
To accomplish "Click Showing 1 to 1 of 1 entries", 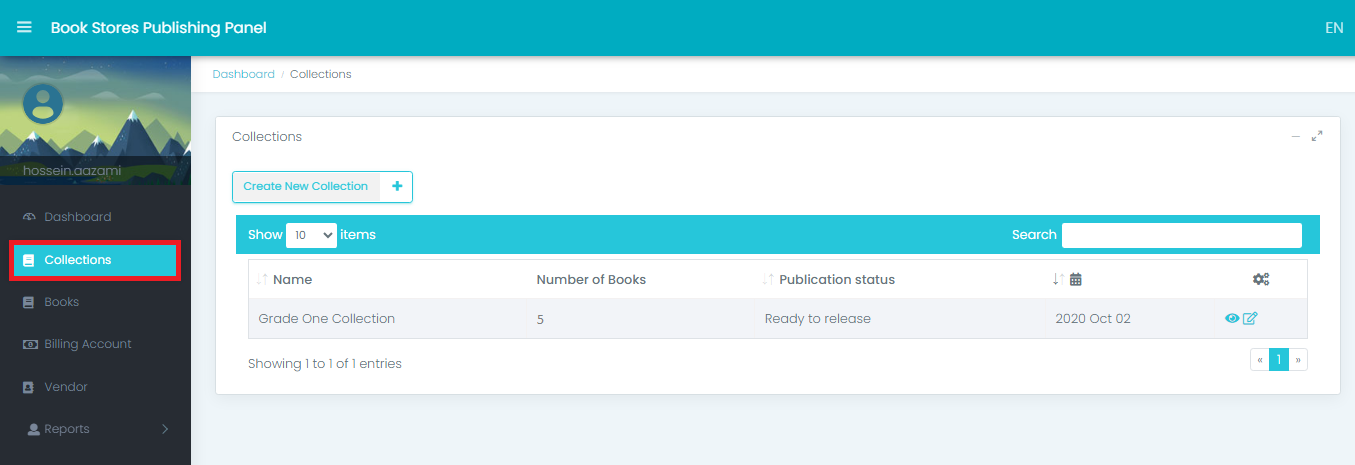I will tap(325, 364).
